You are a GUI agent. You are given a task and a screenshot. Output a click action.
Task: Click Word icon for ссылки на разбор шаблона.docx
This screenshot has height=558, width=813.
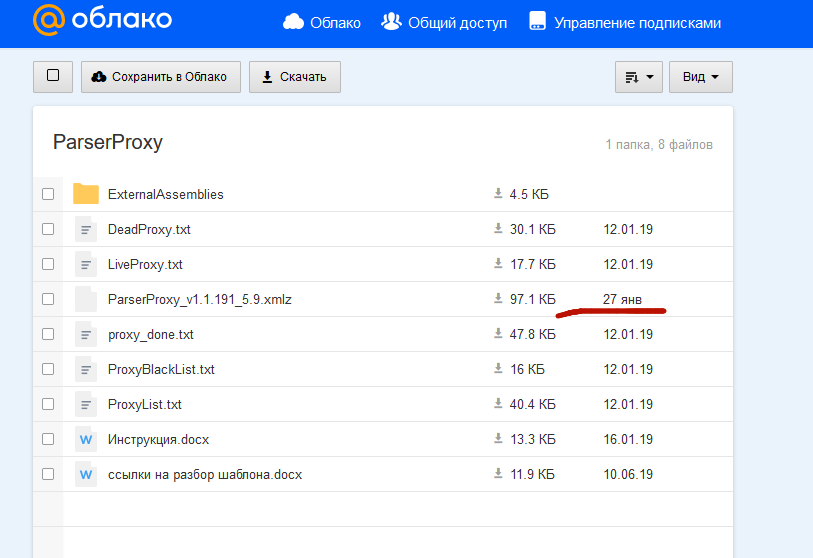click(x=86, y=474)
